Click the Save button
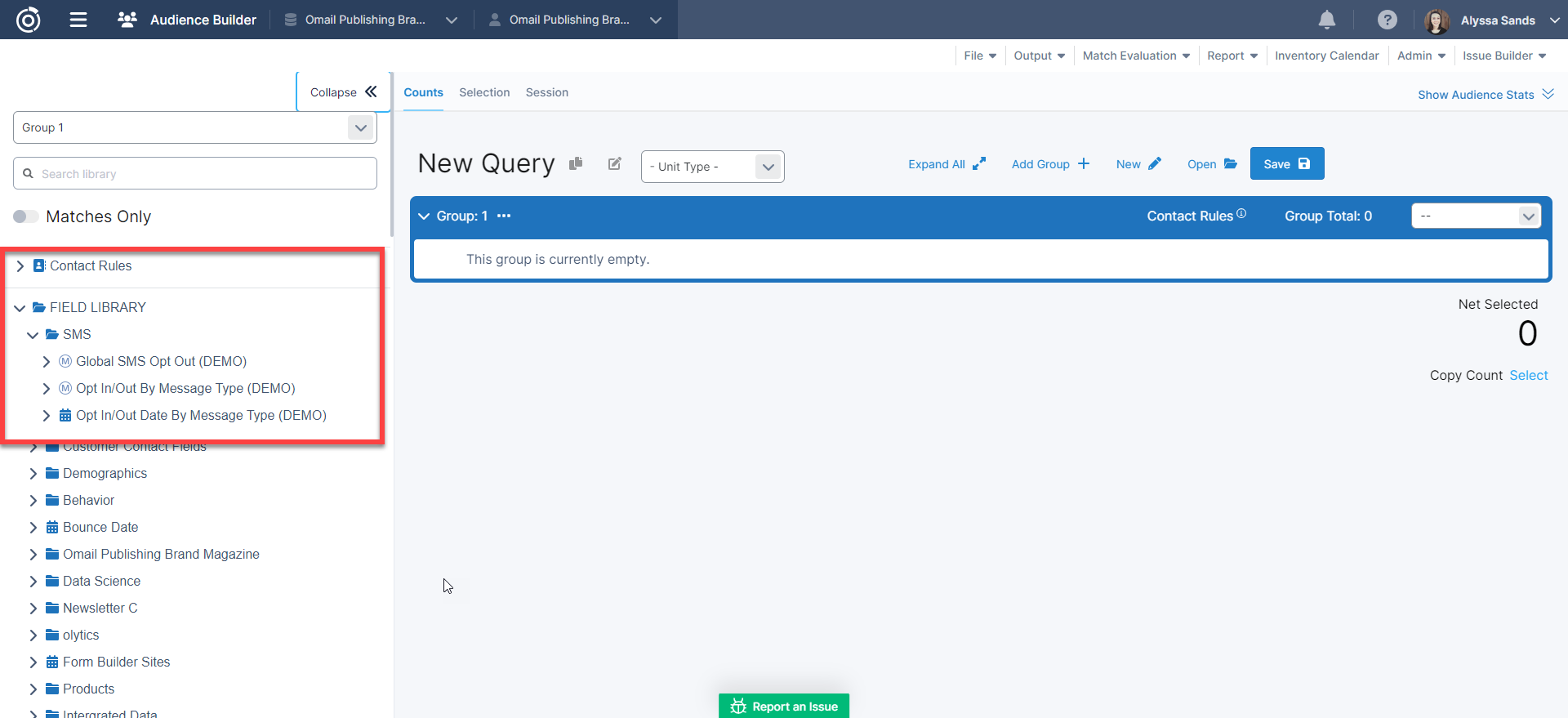Viewport: 1568px width, 718px height. [x=1286, y=163]
